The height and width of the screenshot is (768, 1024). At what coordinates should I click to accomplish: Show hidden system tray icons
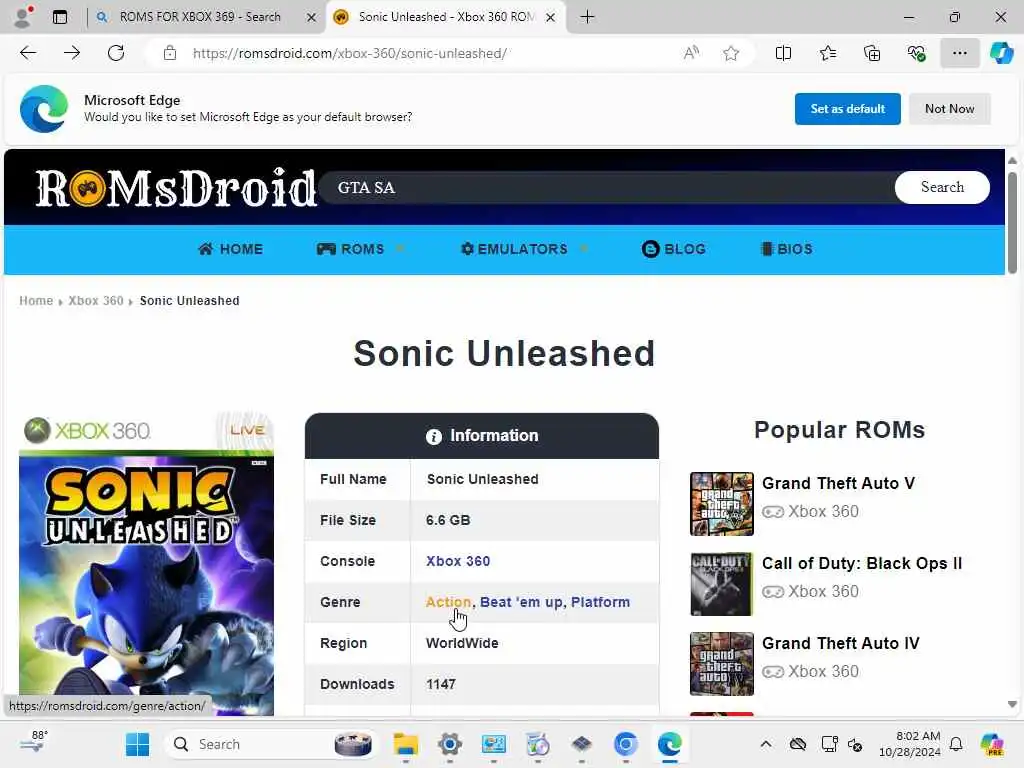pos(766,744)
